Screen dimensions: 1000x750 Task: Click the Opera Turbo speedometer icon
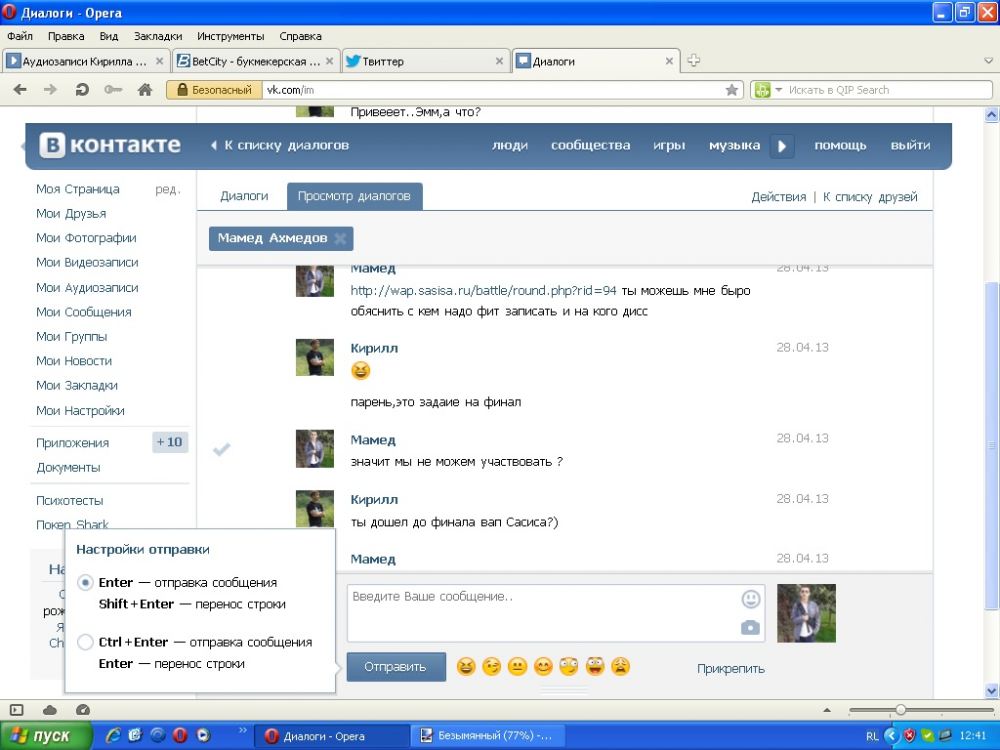tap(83, 710)
